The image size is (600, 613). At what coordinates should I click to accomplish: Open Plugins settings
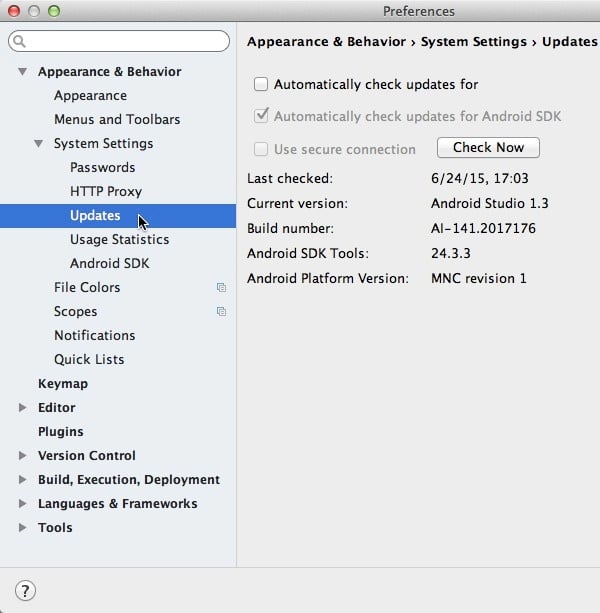point(61,432)
